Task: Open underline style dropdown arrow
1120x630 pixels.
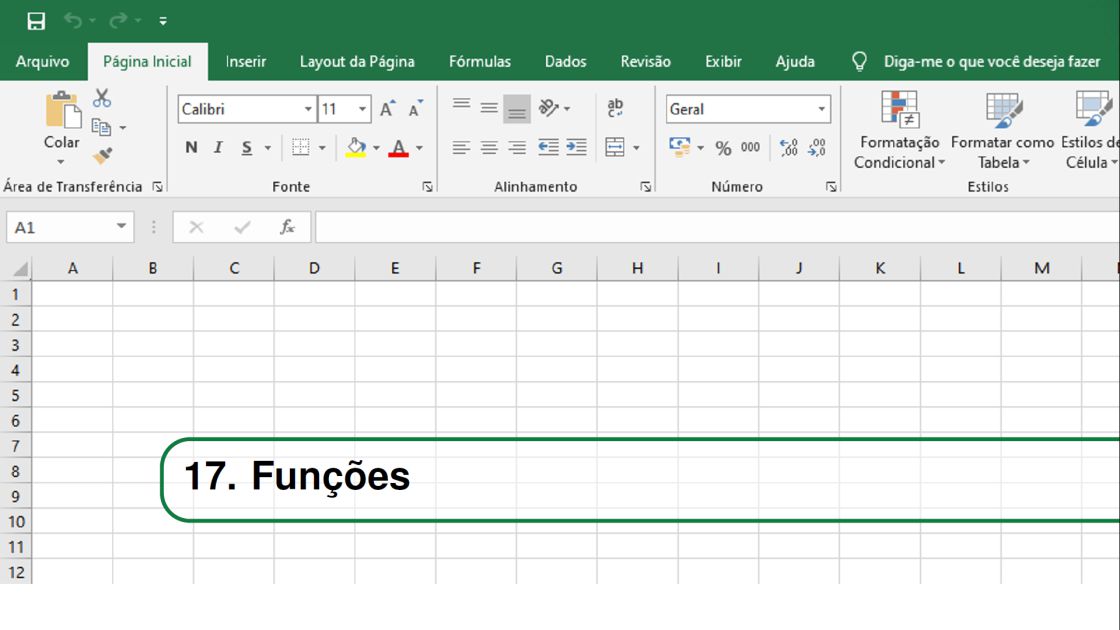Action: point(268,148)
